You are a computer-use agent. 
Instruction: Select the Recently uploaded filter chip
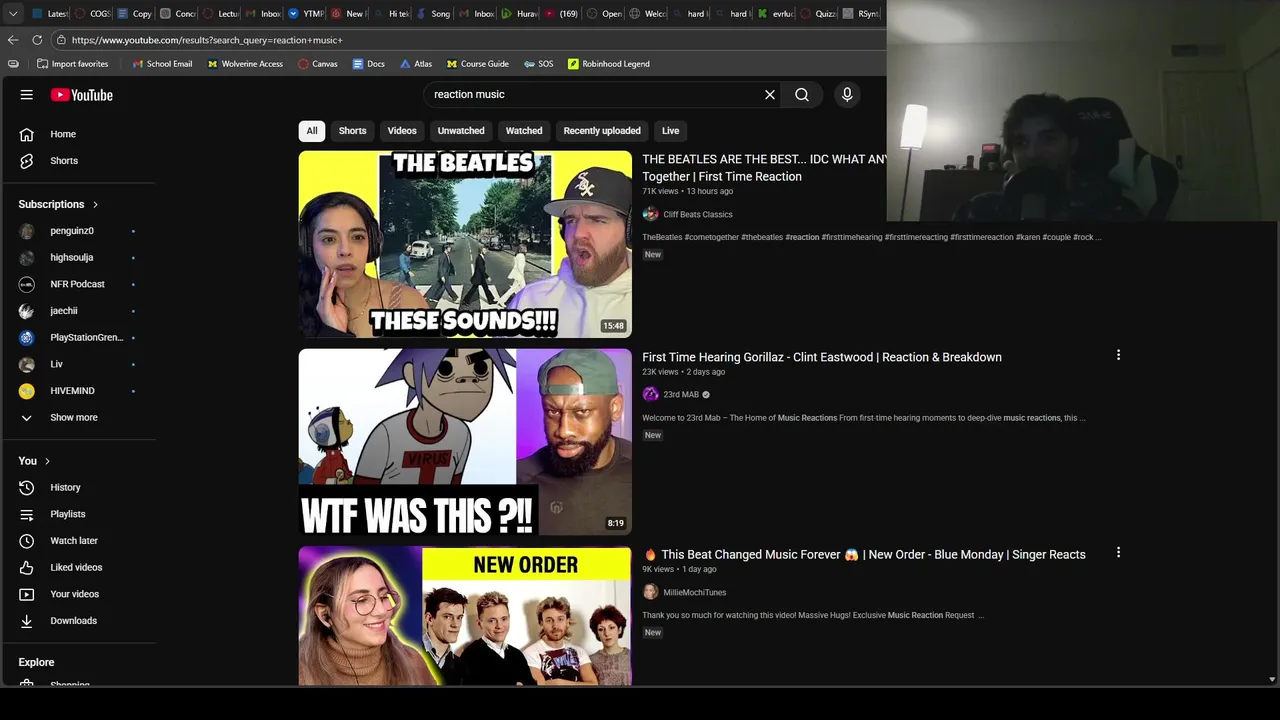(602, 131)
